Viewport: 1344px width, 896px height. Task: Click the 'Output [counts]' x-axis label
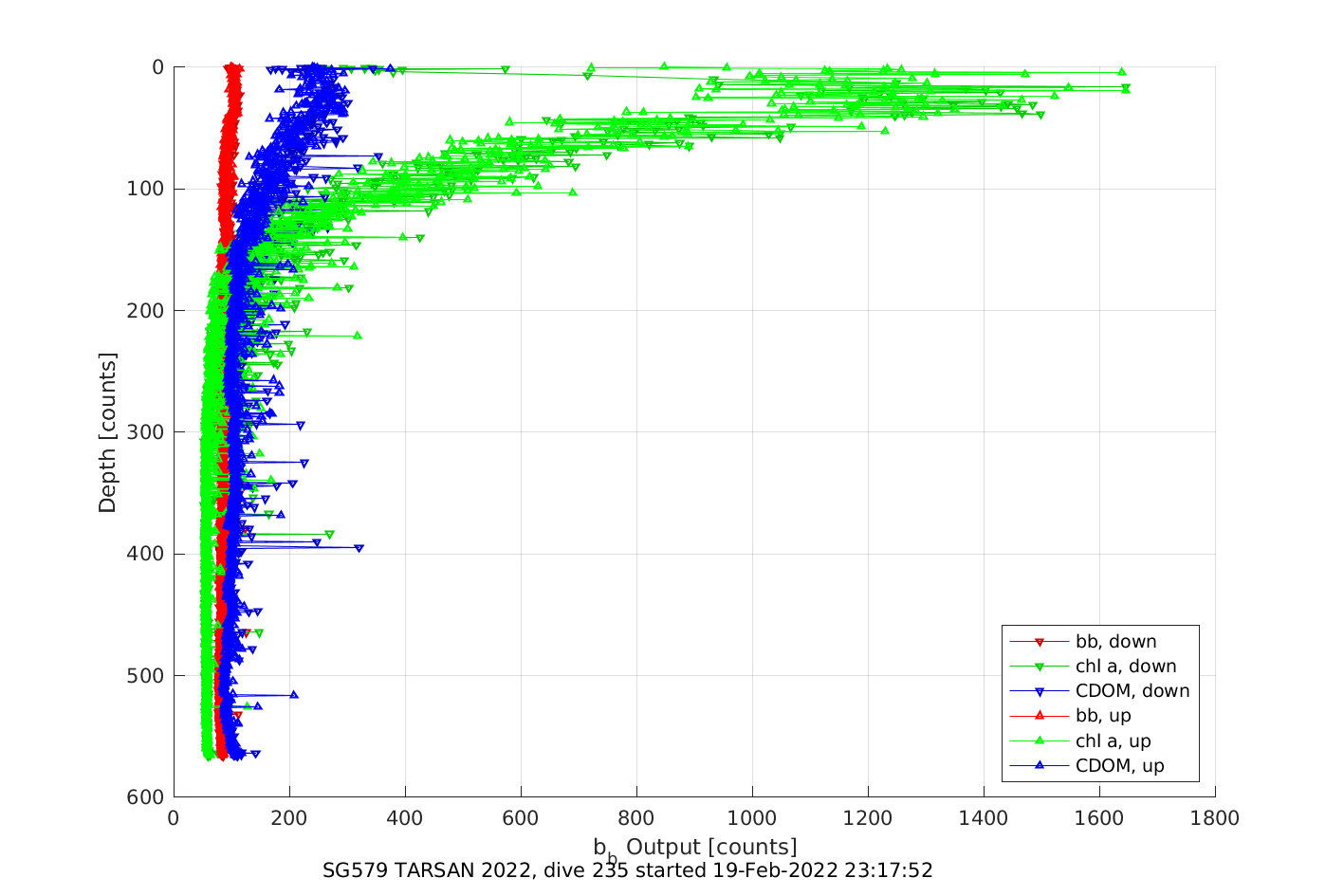(x=711, y=847)
